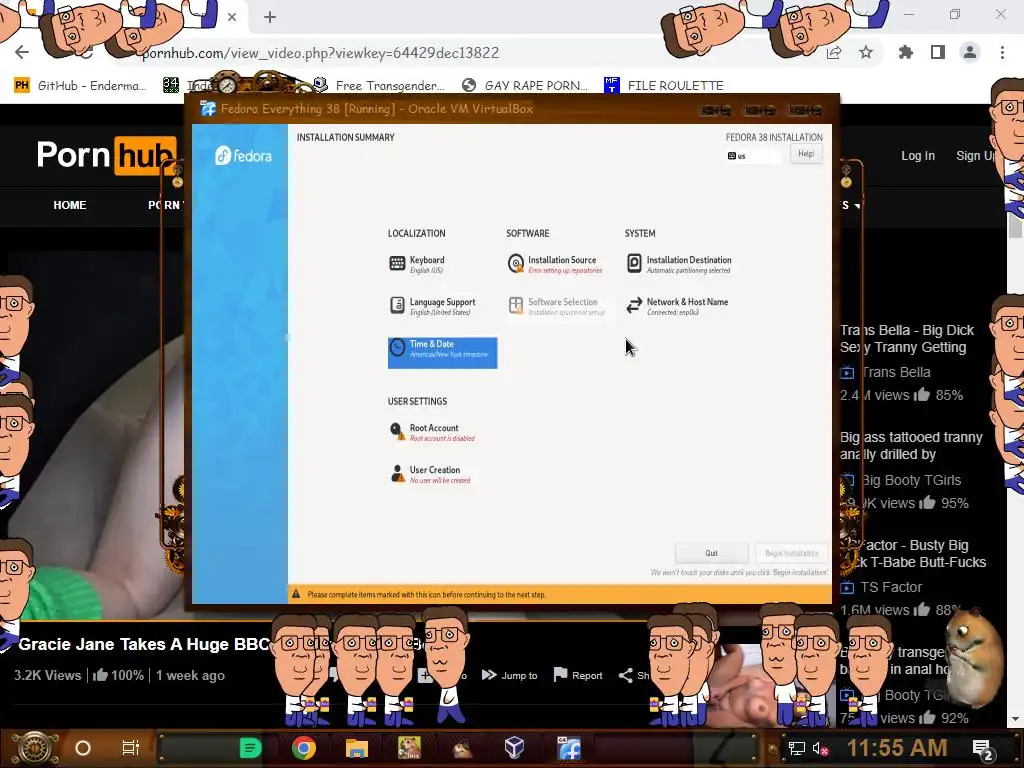The width and height of the screenshot is (1024, 768).
Task: Open Installation Destination settings
Action: point(679,264)
